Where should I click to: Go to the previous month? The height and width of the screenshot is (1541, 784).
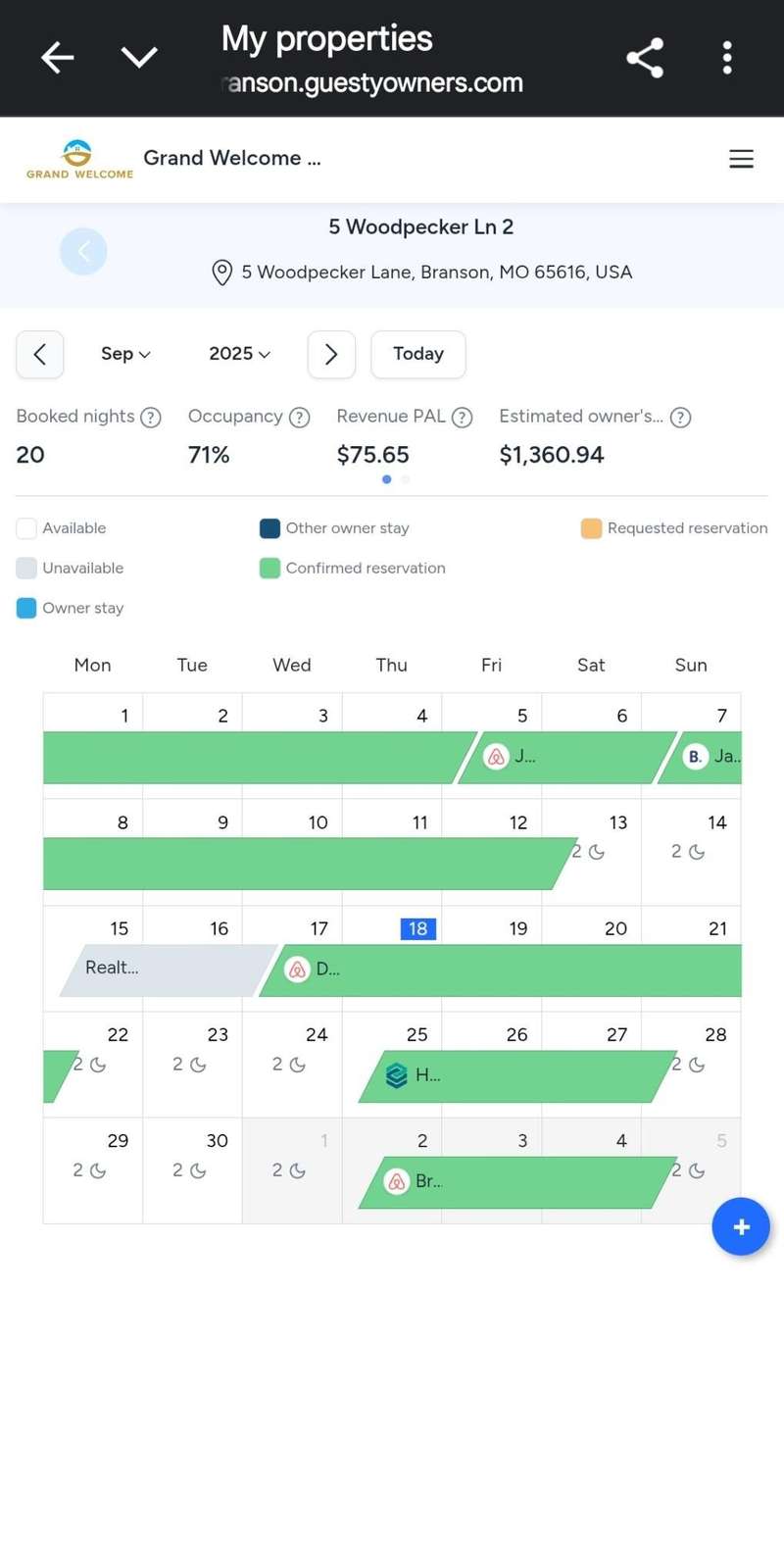click(x=40, y=354)
